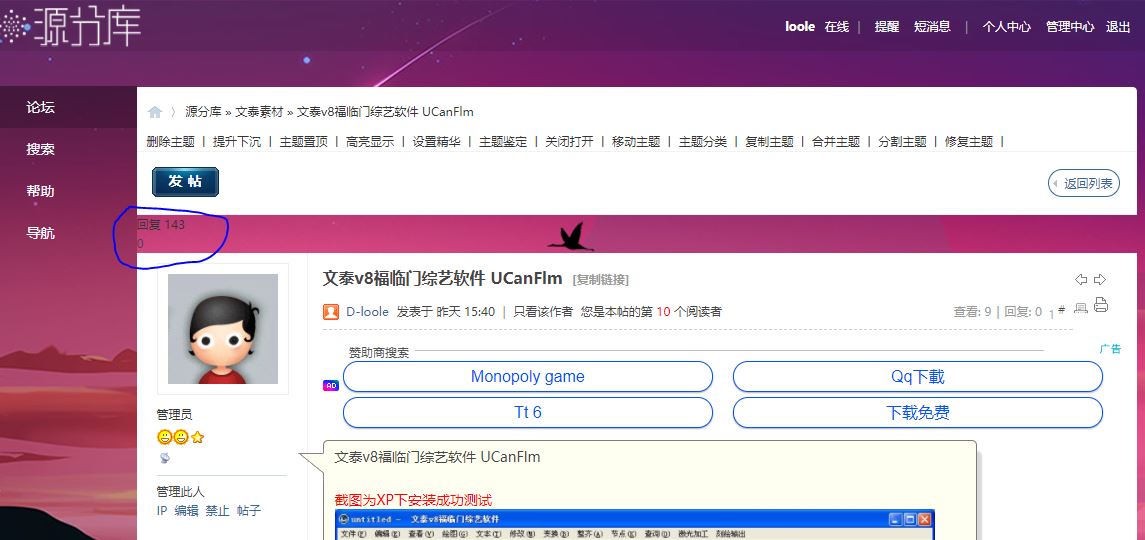Click 删除主题 in moderation toolbar
The width and height of the screenshot is (1145, 540).
click(x=170, y=142)
